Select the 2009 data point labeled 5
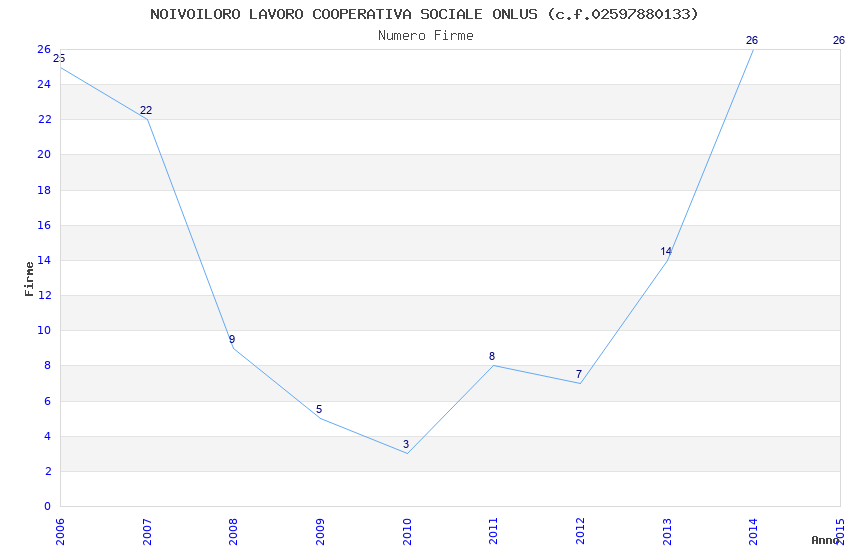 (320, 418)
